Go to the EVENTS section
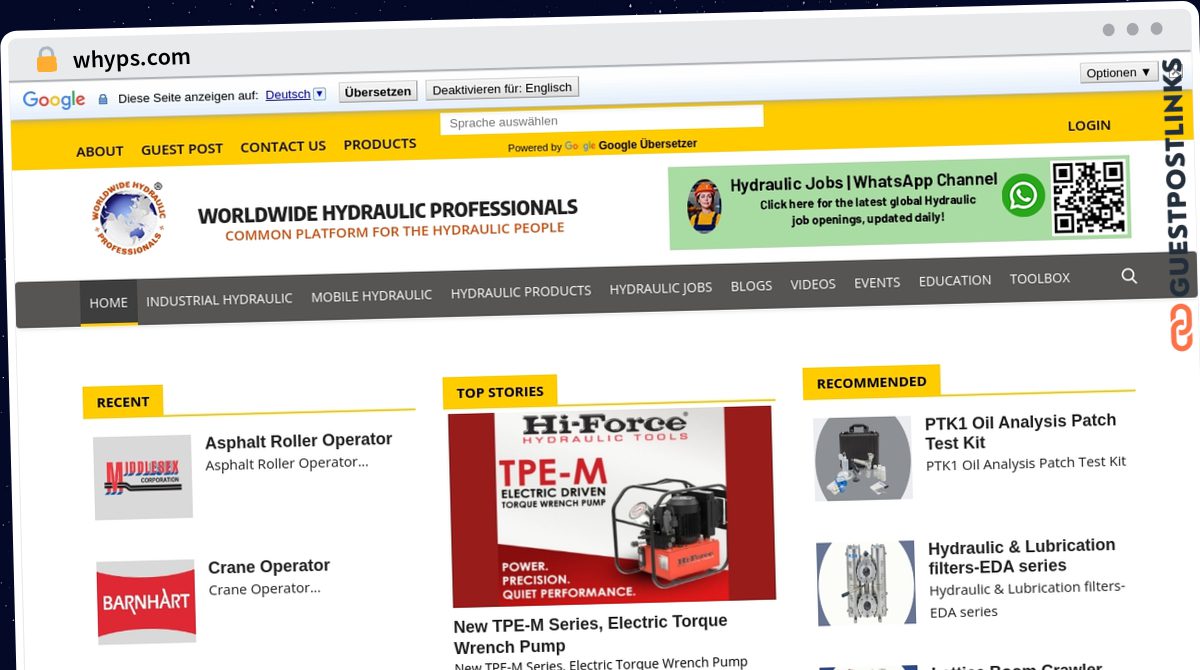The height and width of the screenshot is (670, 1200). point(877,283)
